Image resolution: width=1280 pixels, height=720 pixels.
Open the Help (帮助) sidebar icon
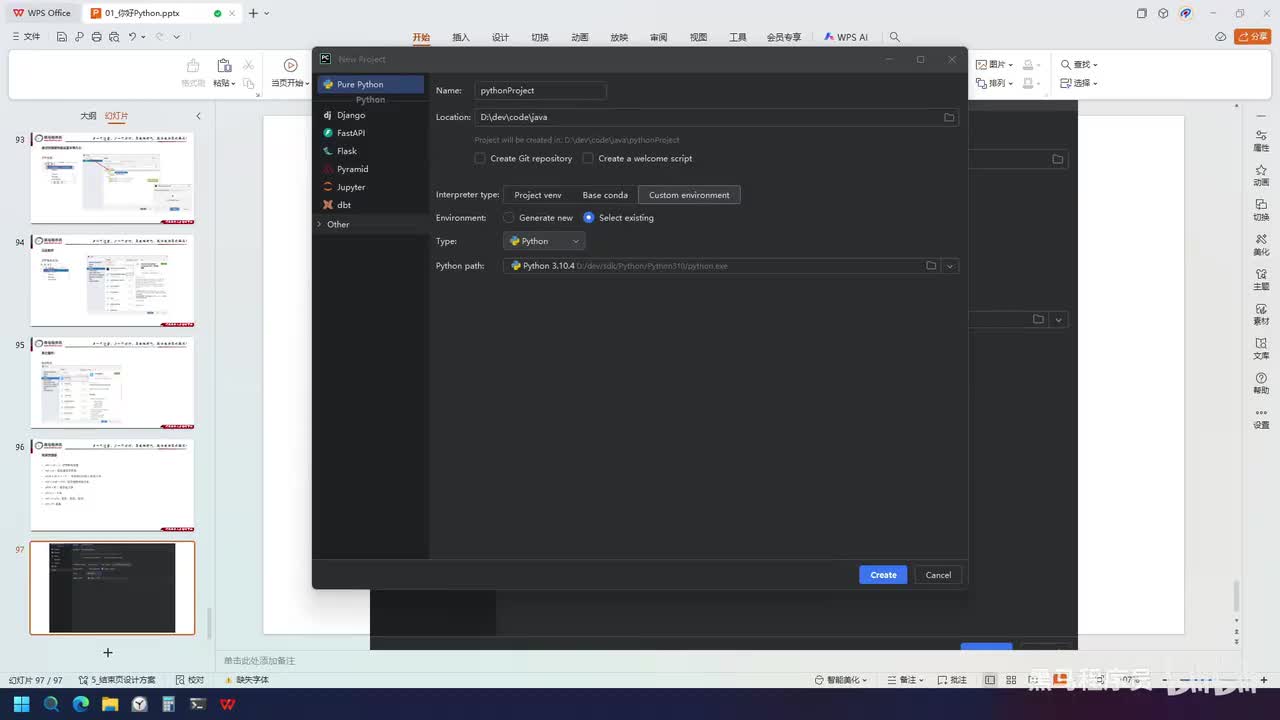pos(1261,383)
